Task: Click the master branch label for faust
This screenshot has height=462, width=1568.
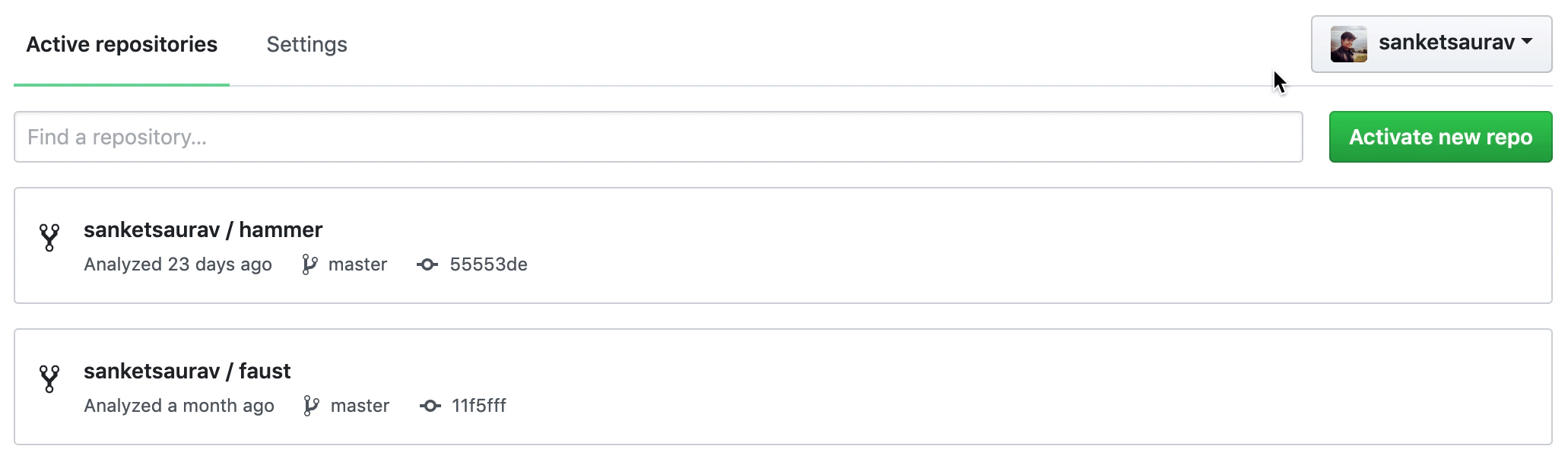Action: (360, 406)
